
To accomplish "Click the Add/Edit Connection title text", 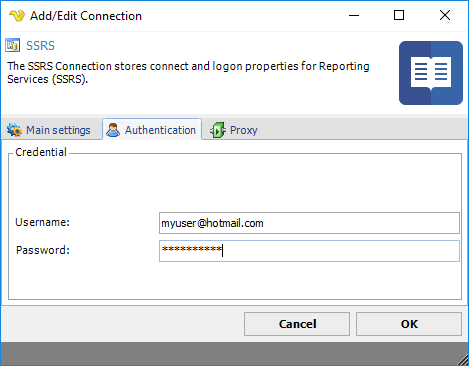I will (x=86, y=16).
